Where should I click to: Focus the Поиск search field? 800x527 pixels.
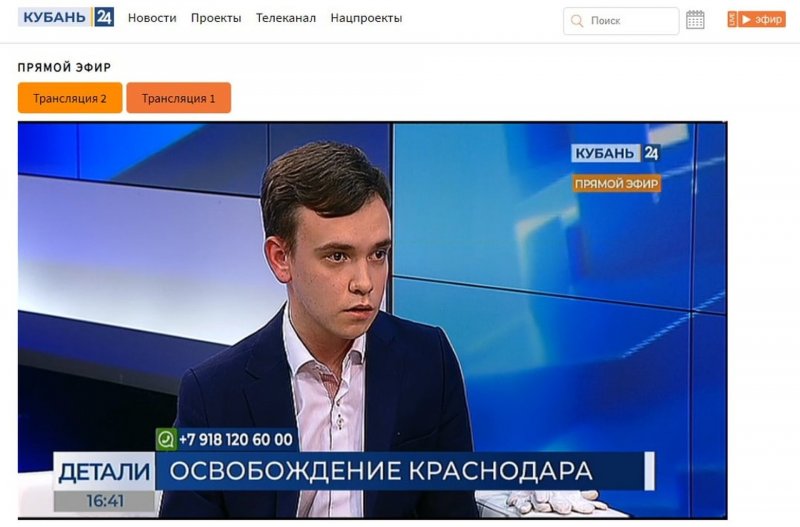(621, 21)
